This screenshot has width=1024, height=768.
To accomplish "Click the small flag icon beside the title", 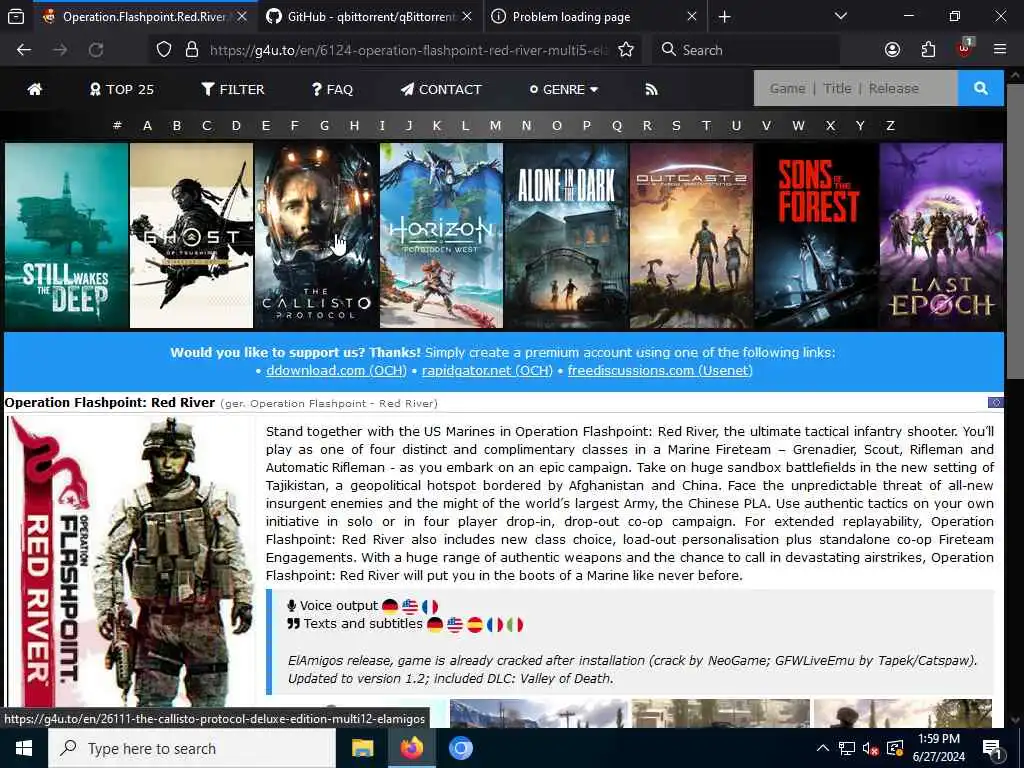I will pos(995,402).
